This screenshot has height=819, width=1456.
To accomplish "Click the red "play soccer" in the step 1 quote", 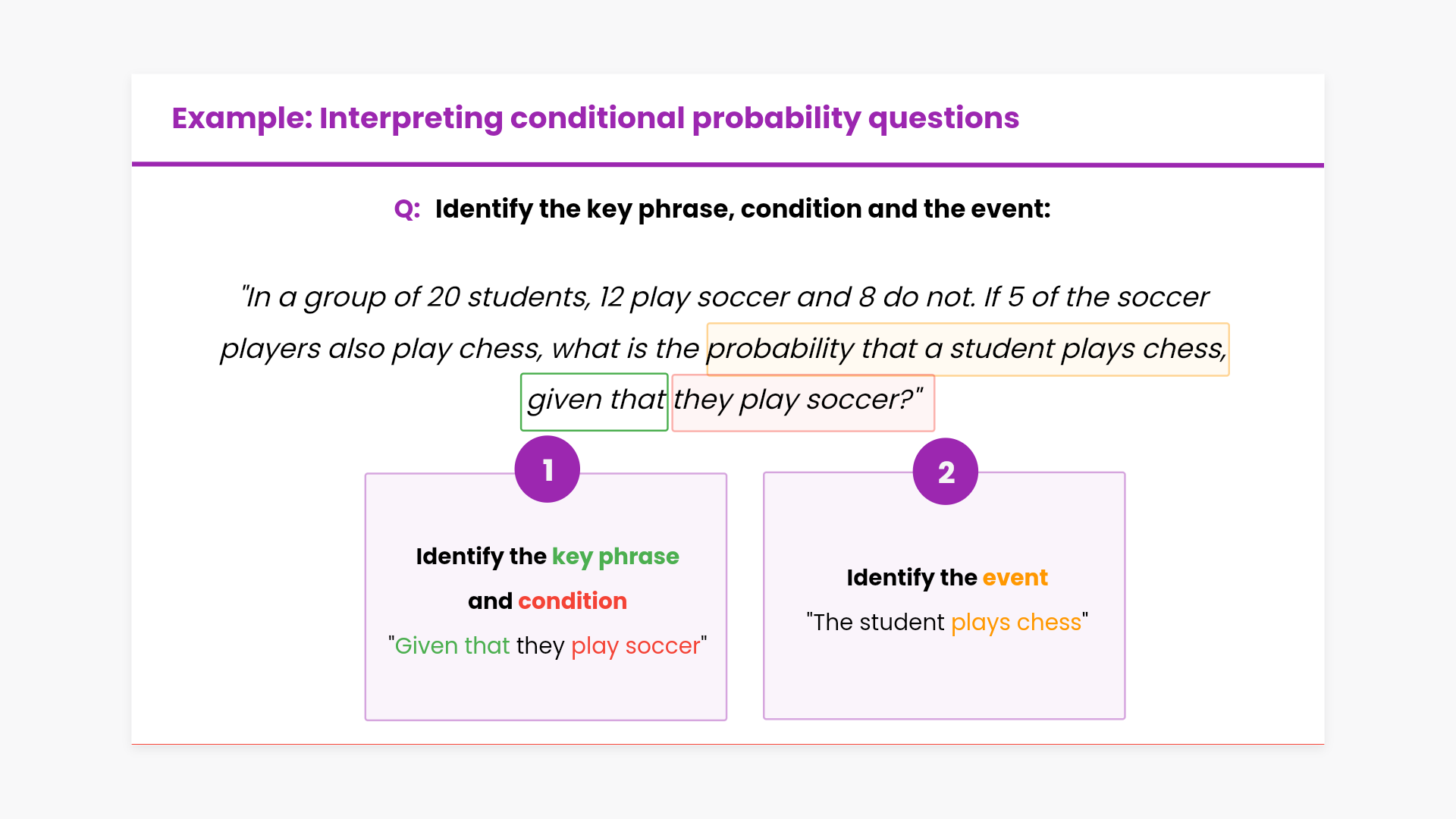I will [x=635, y=646].
